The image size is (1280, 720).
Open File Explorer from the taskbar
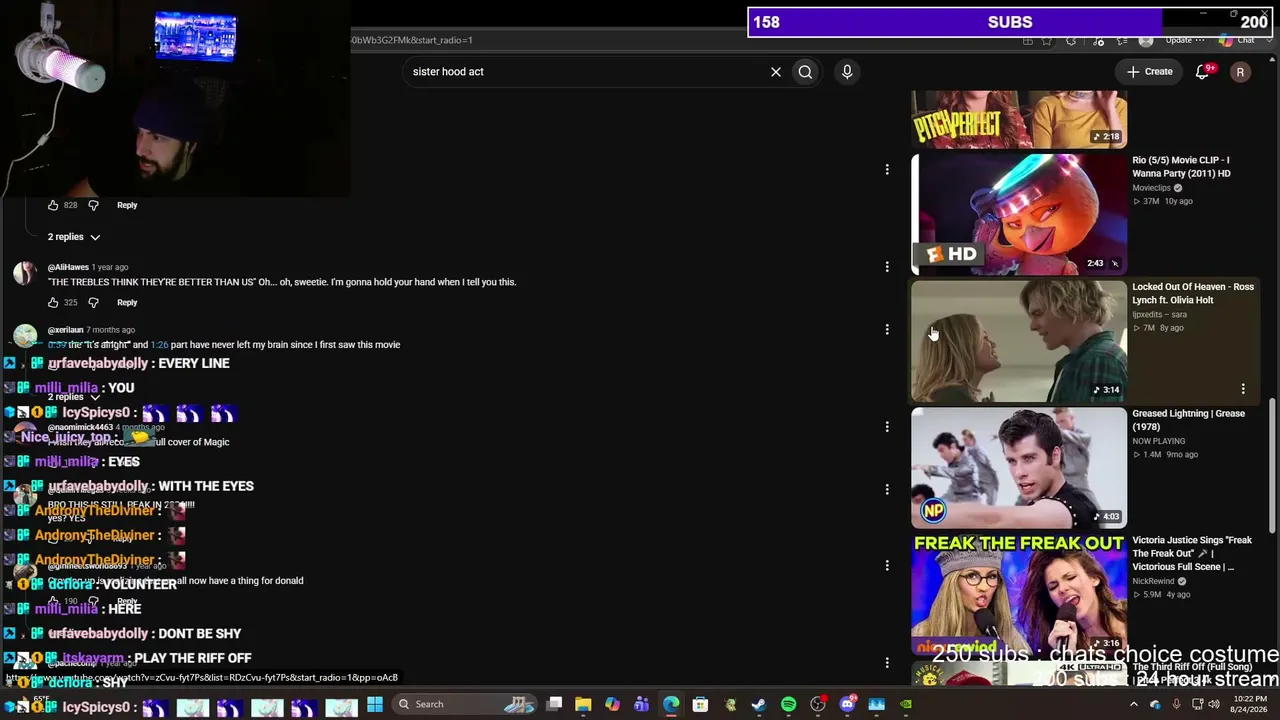click(584, 704)
